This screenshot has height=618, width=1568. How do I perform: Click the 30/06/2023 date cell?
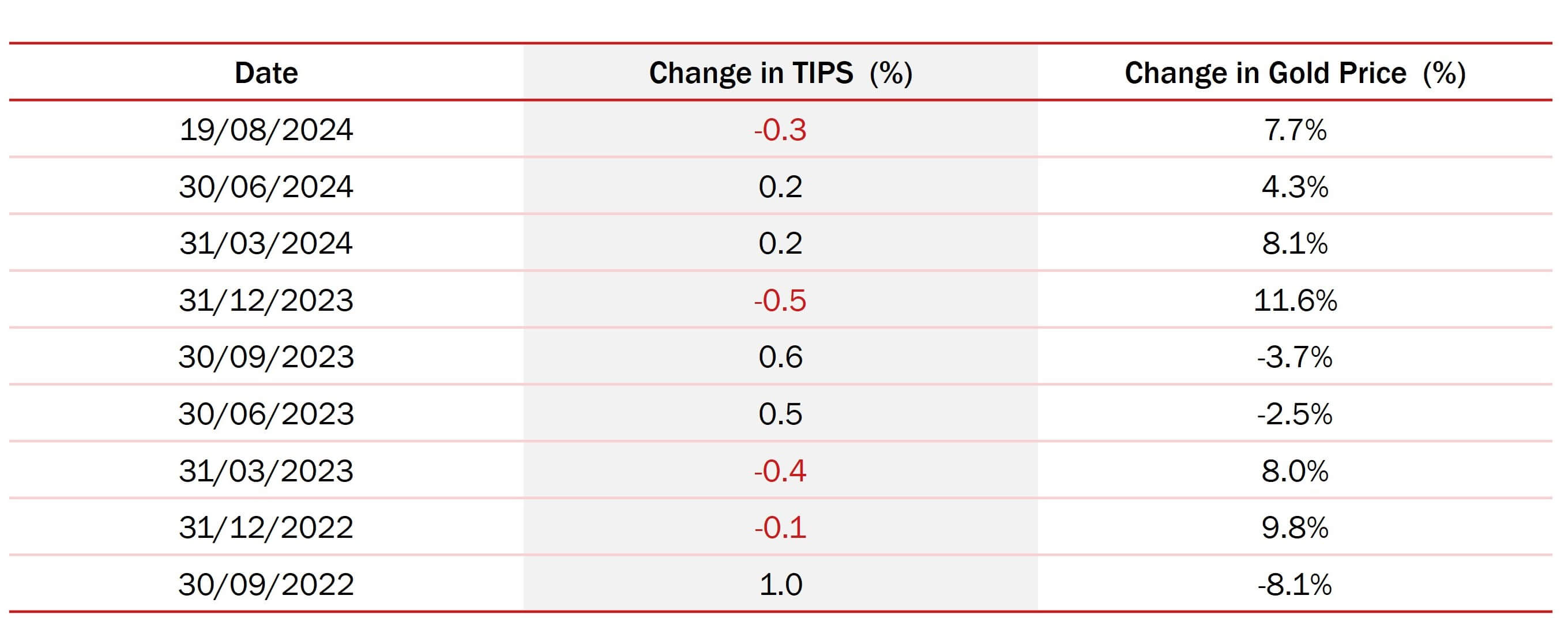(266, 414)
